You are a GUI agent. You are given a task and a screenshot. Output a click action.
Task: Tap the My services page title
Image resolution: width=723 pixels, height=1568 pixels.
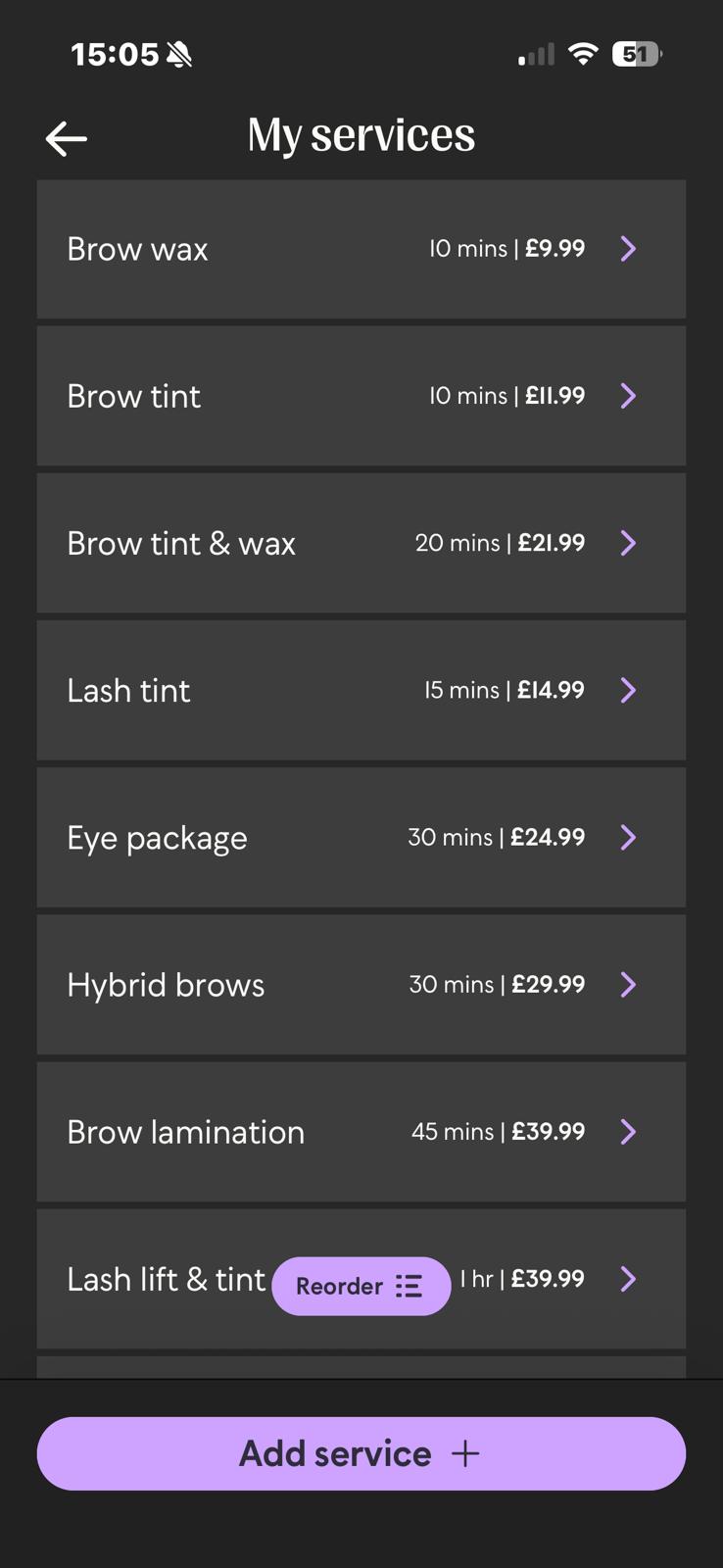point(361,135)
